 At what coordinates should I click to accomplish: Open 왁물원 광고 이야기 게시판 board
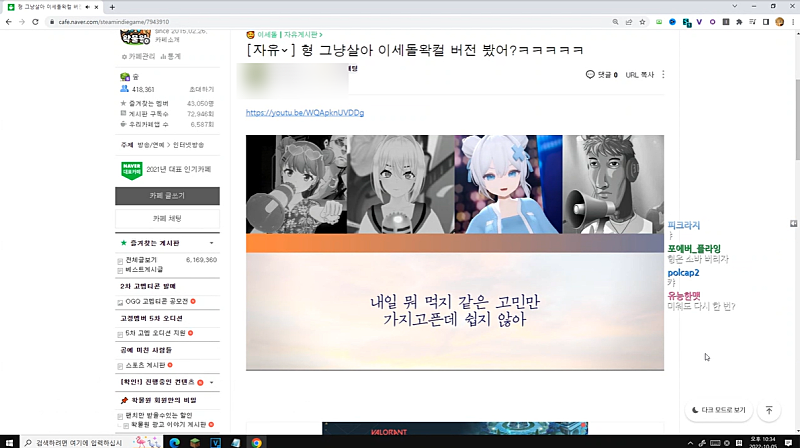(168, 425)
